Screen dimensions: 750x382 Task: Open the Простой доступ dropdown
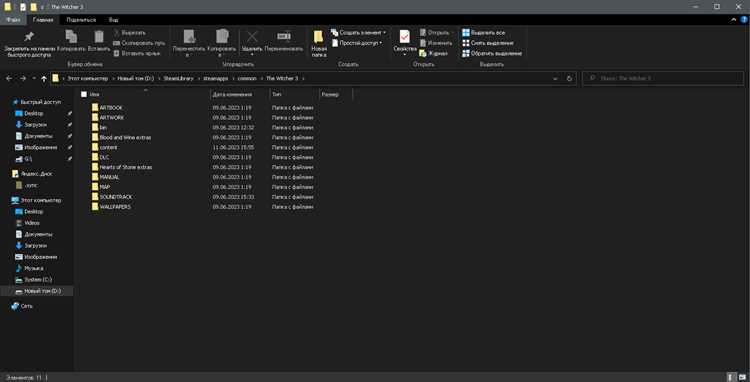coord(356,43)
